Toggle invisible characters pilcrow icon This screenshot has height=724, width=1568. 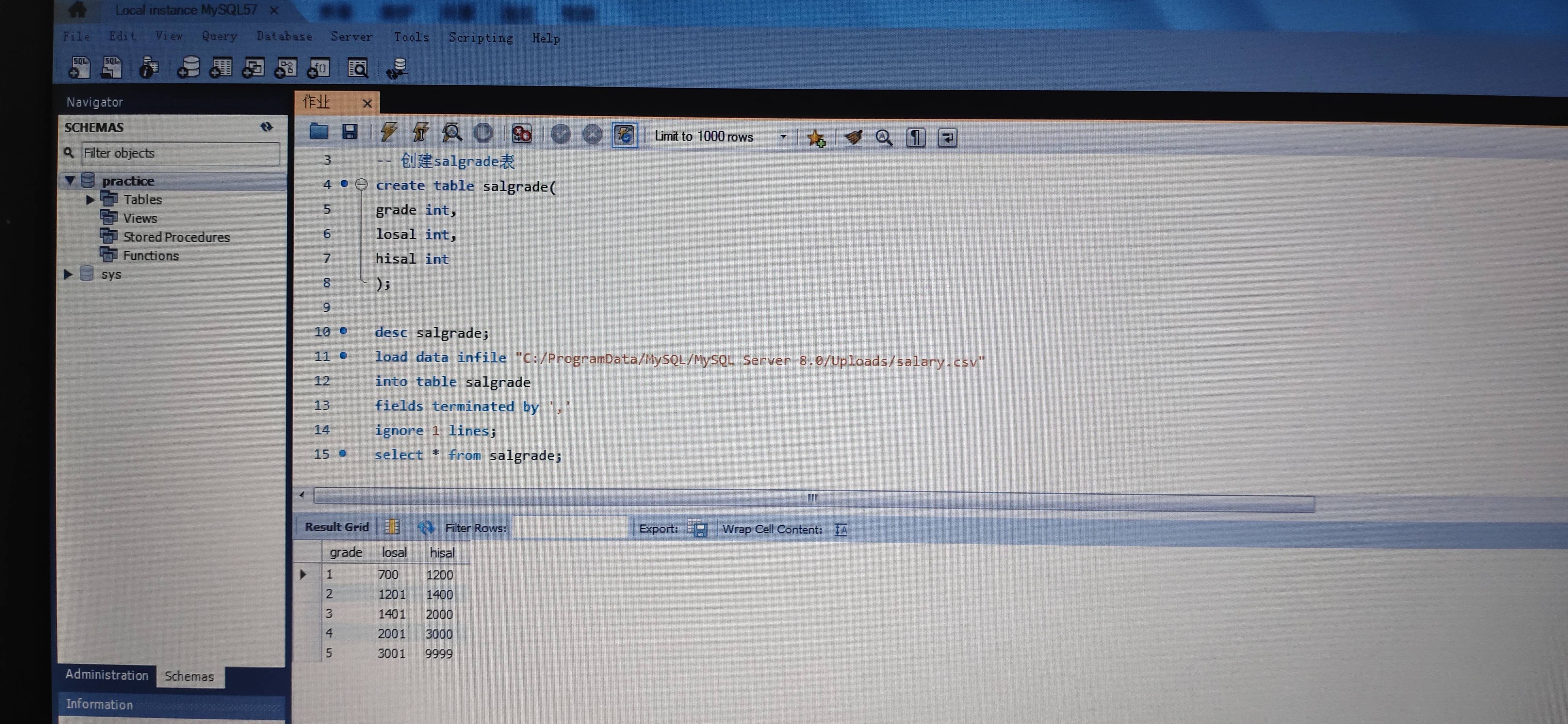point(915,138)
